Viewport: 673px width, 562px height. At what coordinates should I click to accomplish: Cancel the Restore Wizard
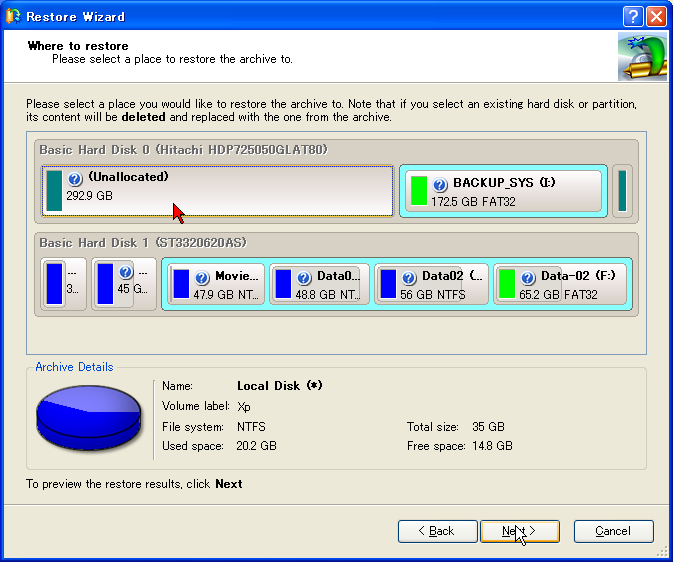pos(613,531)
